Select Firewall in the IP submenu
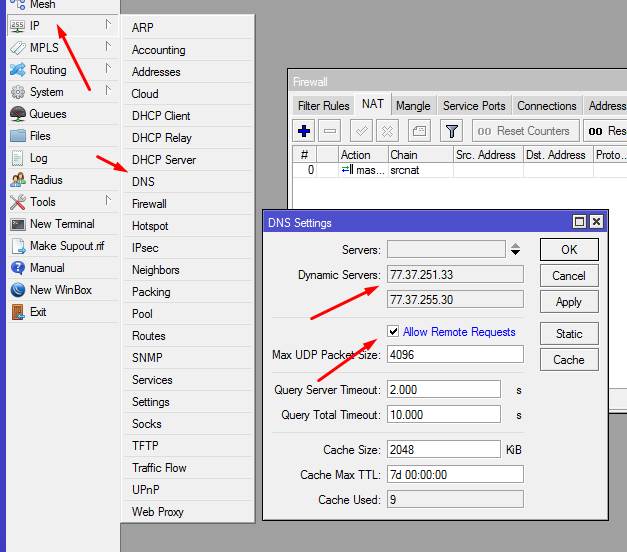The width and height of the screenshot is (627, 552). point(149,204)
